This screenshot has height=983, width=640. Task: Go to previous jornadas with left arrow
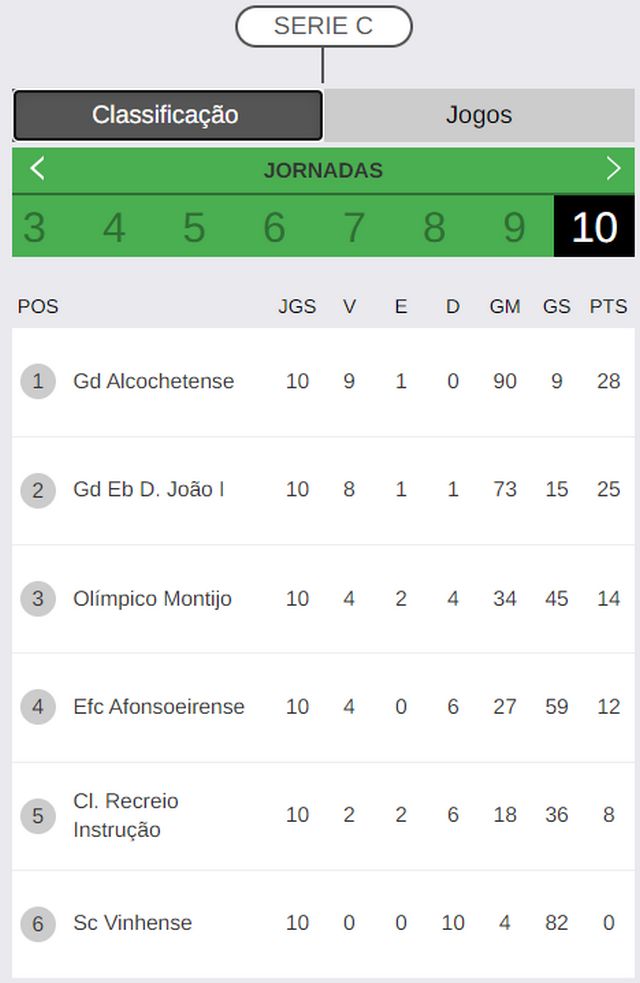tap(37, 169)
